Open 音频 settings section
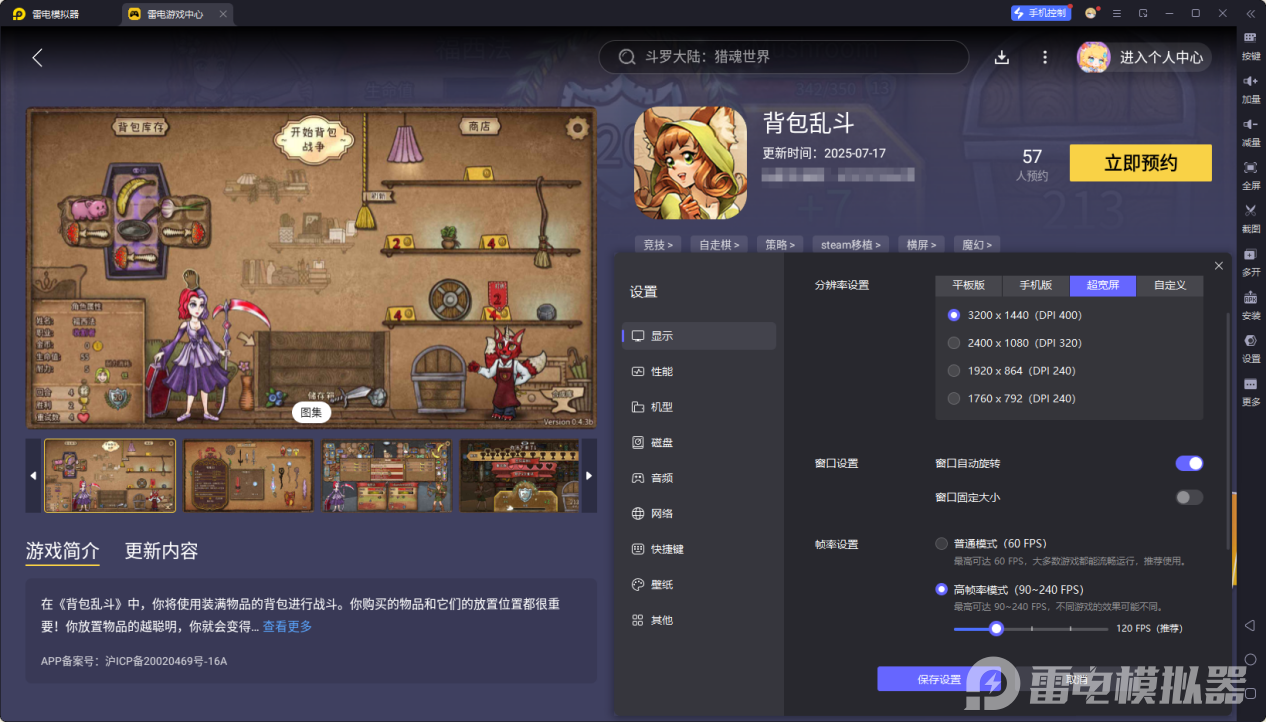The width and height of the screenshot is (1266, 722). (699, 478)
